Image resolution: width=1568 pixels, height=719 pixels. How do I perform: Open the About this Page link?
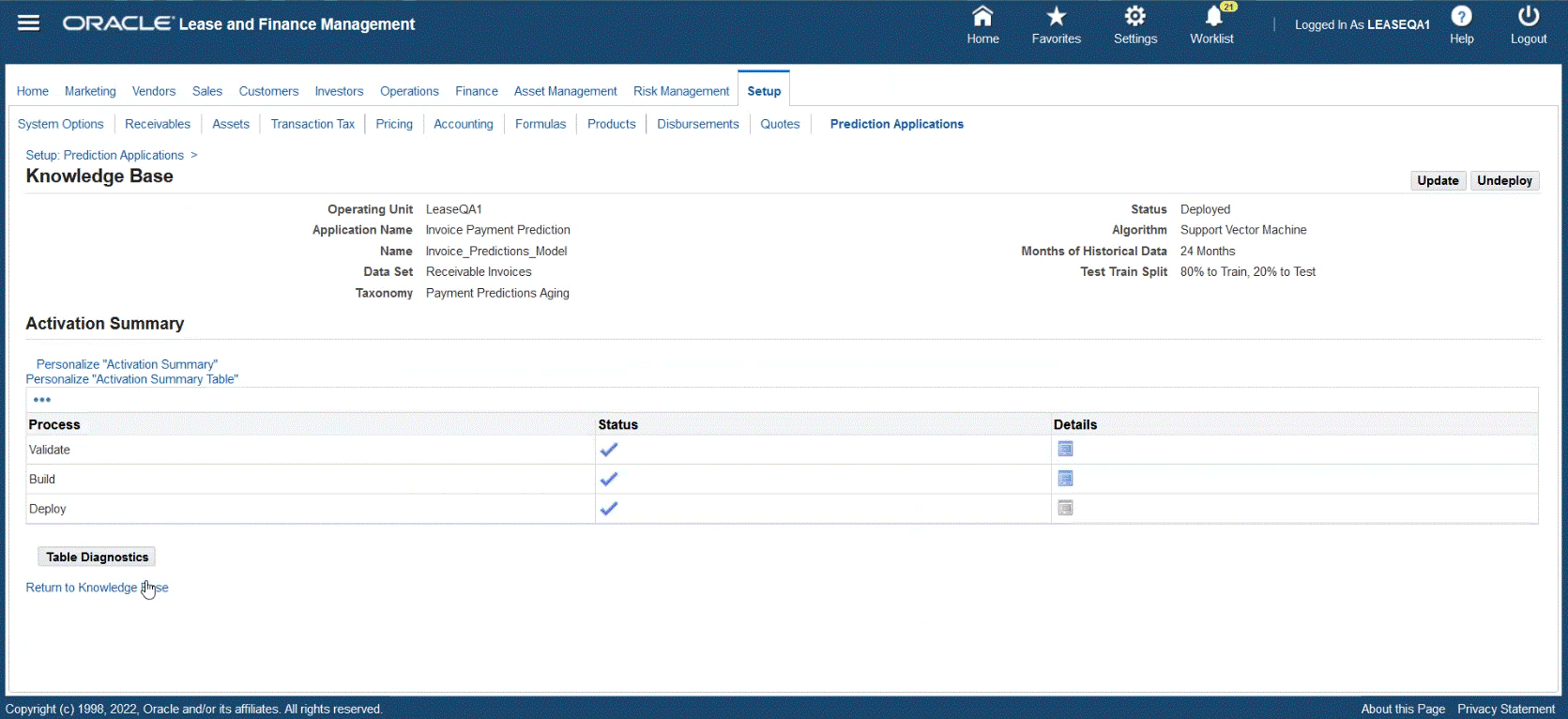point(1403,709)
